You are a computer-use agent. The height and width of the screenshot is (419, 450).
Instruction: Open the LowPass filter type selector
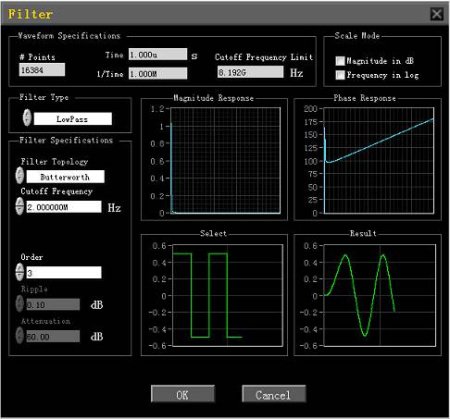pyautogui.click(x=73, y=119)
